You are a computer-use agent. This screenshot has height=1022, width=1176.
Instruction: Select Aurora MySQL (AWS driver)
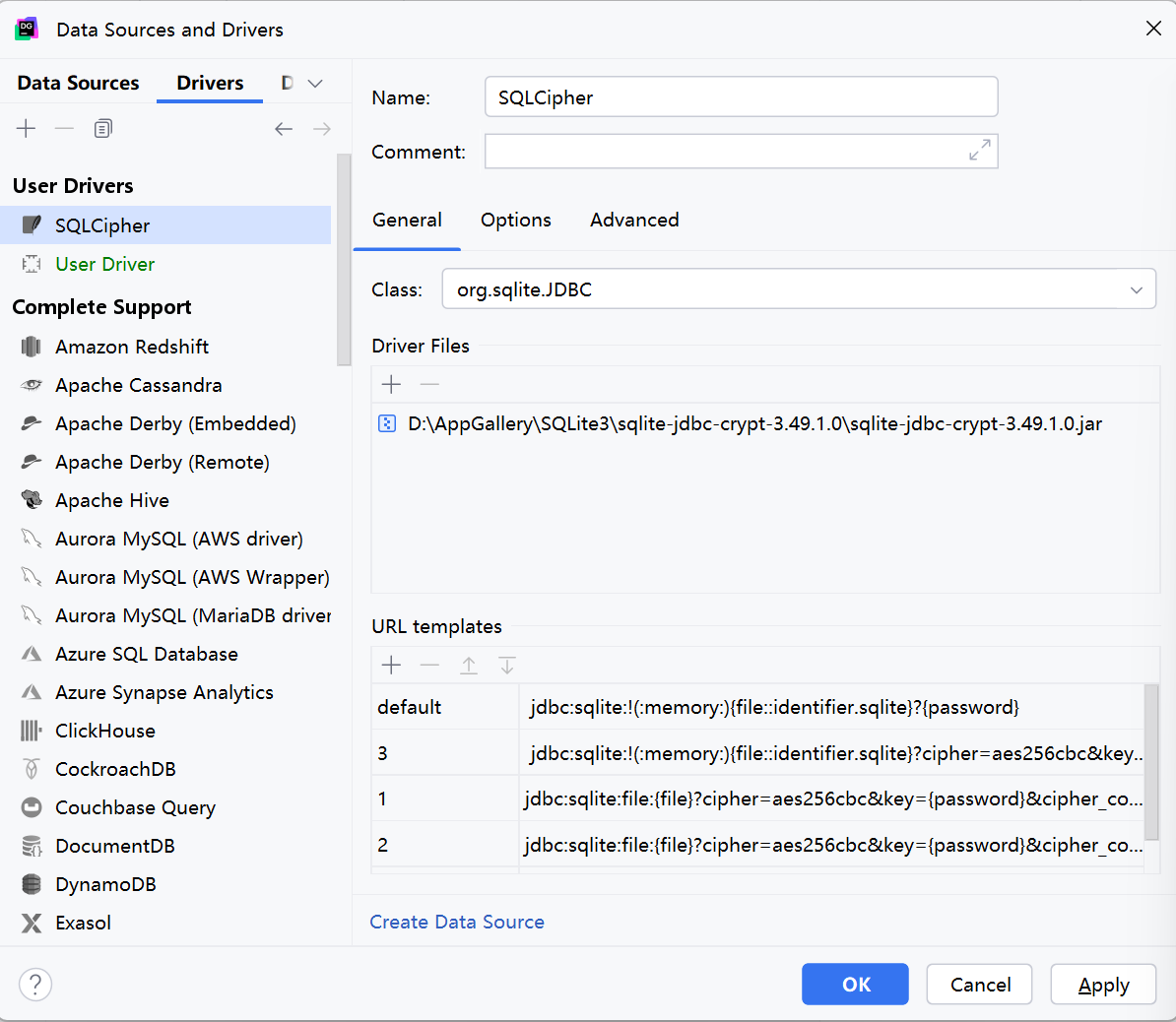165,539
